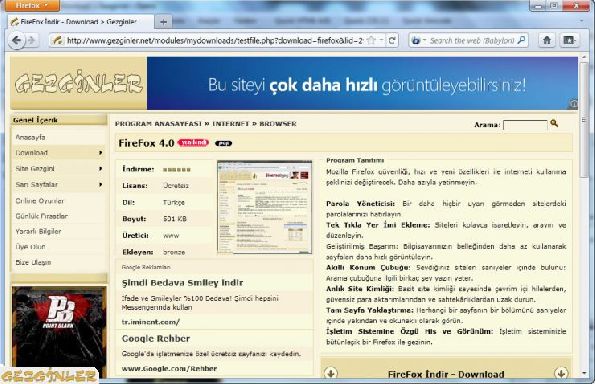
Task: Click the Arama magnifier search icon
Action: click(554, 123)
